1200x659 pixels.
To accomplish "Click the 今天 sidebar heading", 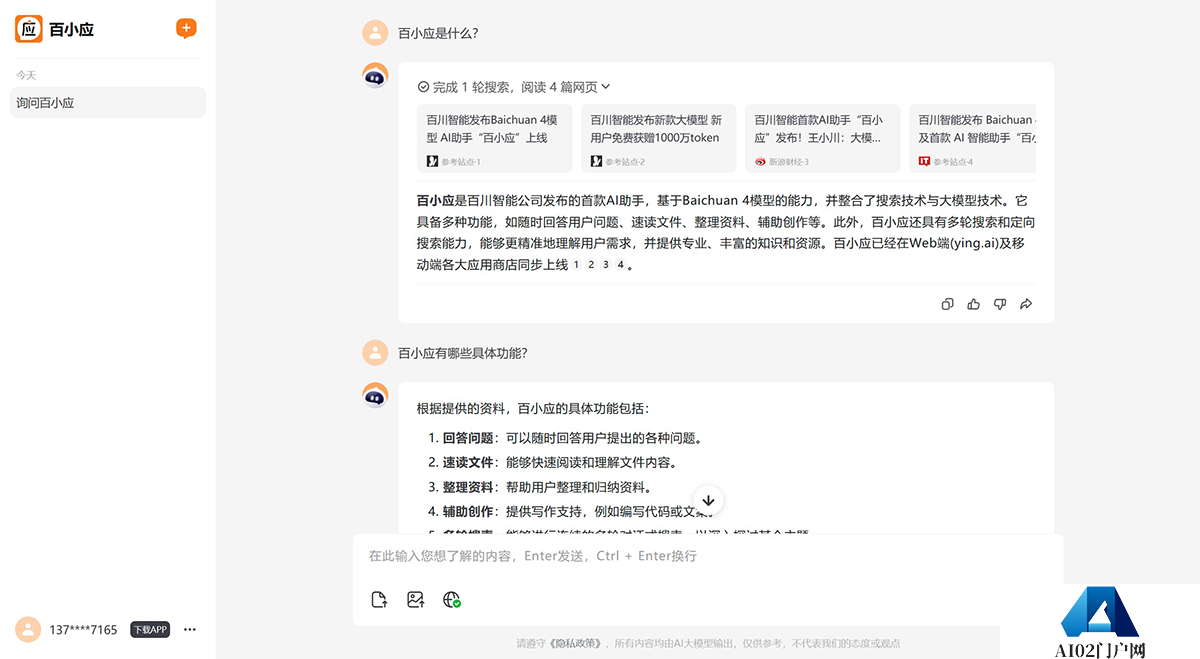I will (x=26, y=75).
